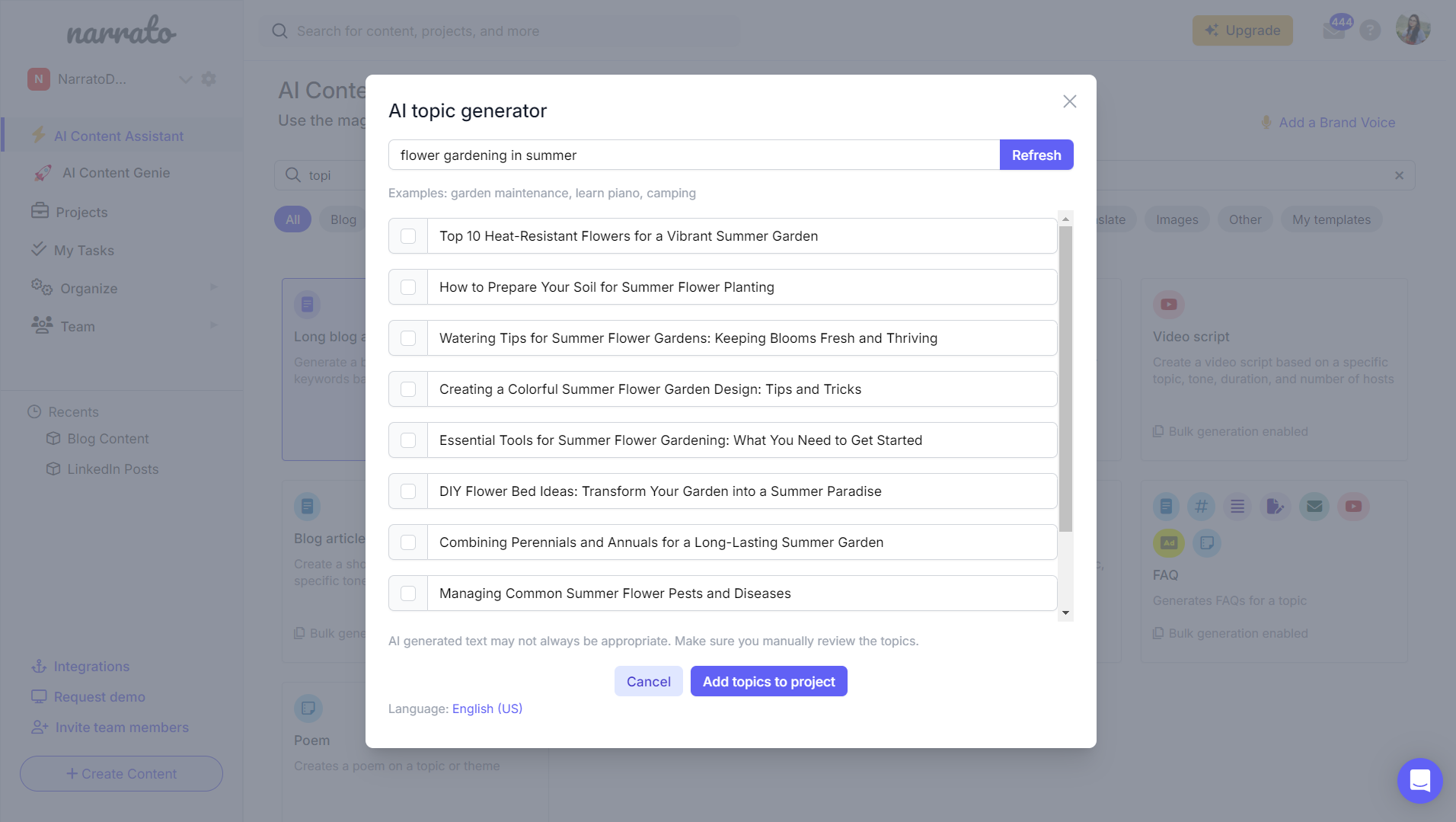Open the Team section in the sidebar
Viewport: 1456px width, 822px height.
point(77,326)
